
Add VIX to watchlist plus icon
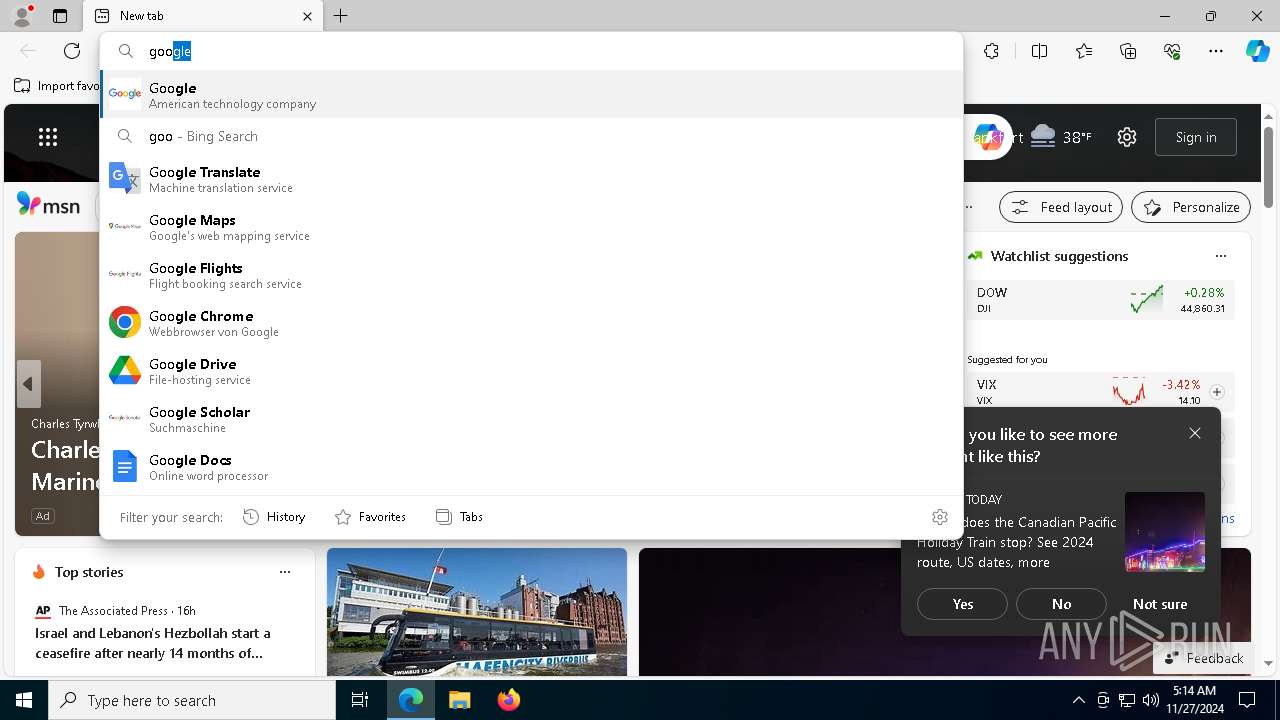[x=1217, y=392]
